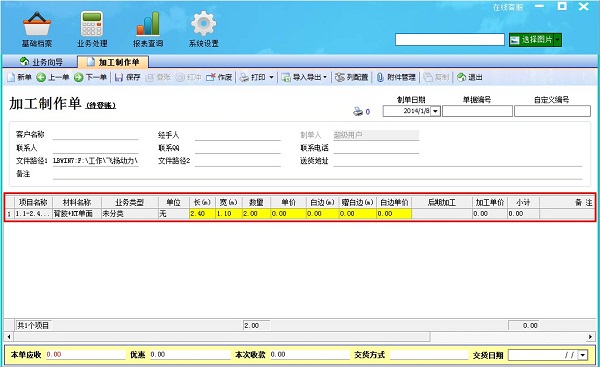Open 附件管理 attachment manager
This screenshot has height=367, width=600.
click(396, 77)
